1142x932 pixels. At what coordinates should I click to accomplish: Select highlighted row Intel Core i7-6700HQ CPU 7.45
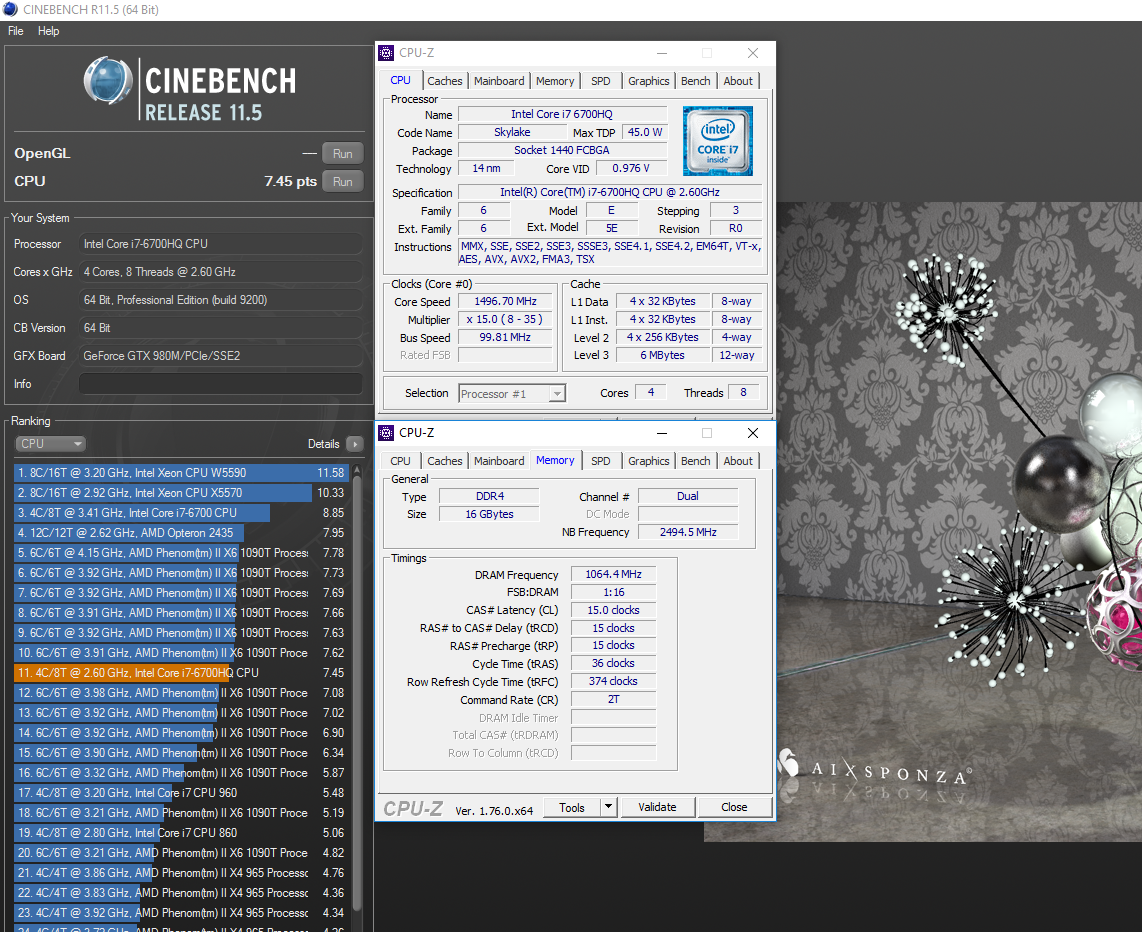pyautogui.click(x=181, y=673)
